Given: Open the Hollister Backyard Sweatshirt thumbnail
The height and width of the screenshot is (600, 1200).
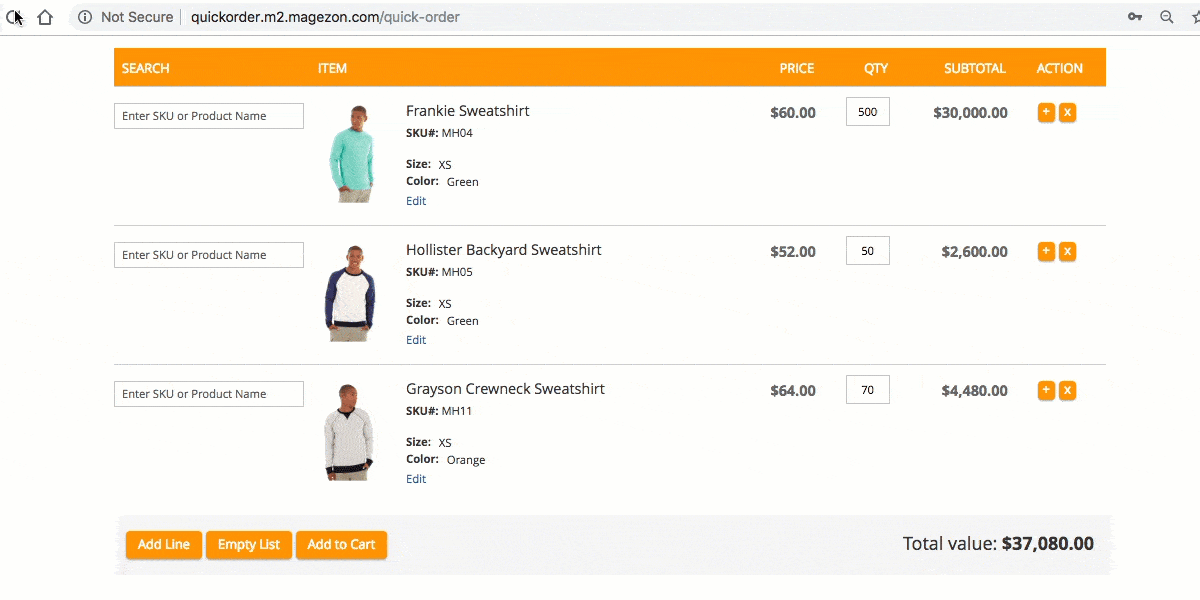Looking at the screenshot, I should [x=349, y=293].
